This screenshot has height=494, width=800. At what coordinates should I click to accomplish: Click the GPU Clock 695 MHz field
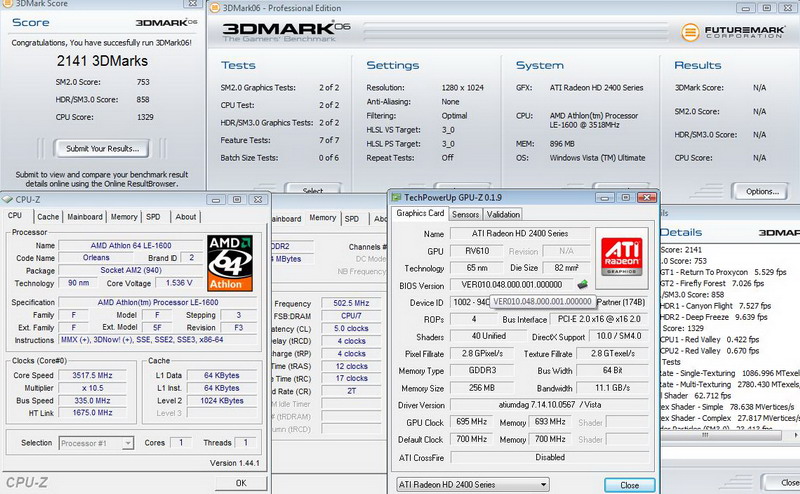coord(471,422)
